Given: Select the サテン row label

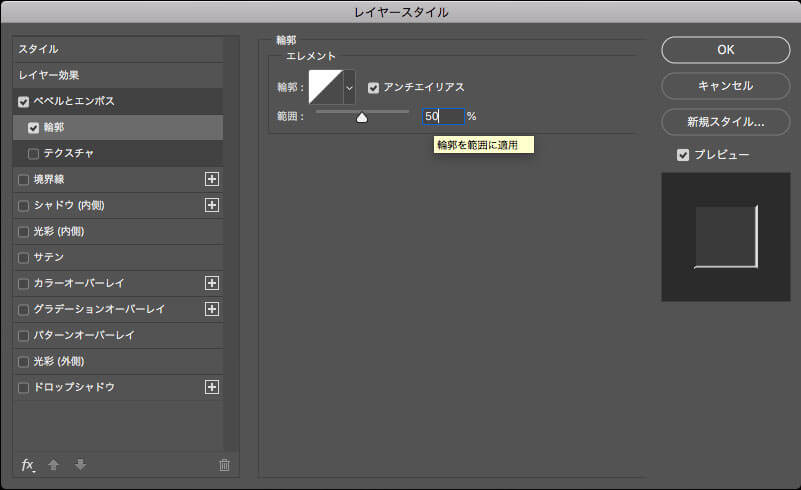Looking at the screenshot, I should pyautogui.click(x=49, y=257).
